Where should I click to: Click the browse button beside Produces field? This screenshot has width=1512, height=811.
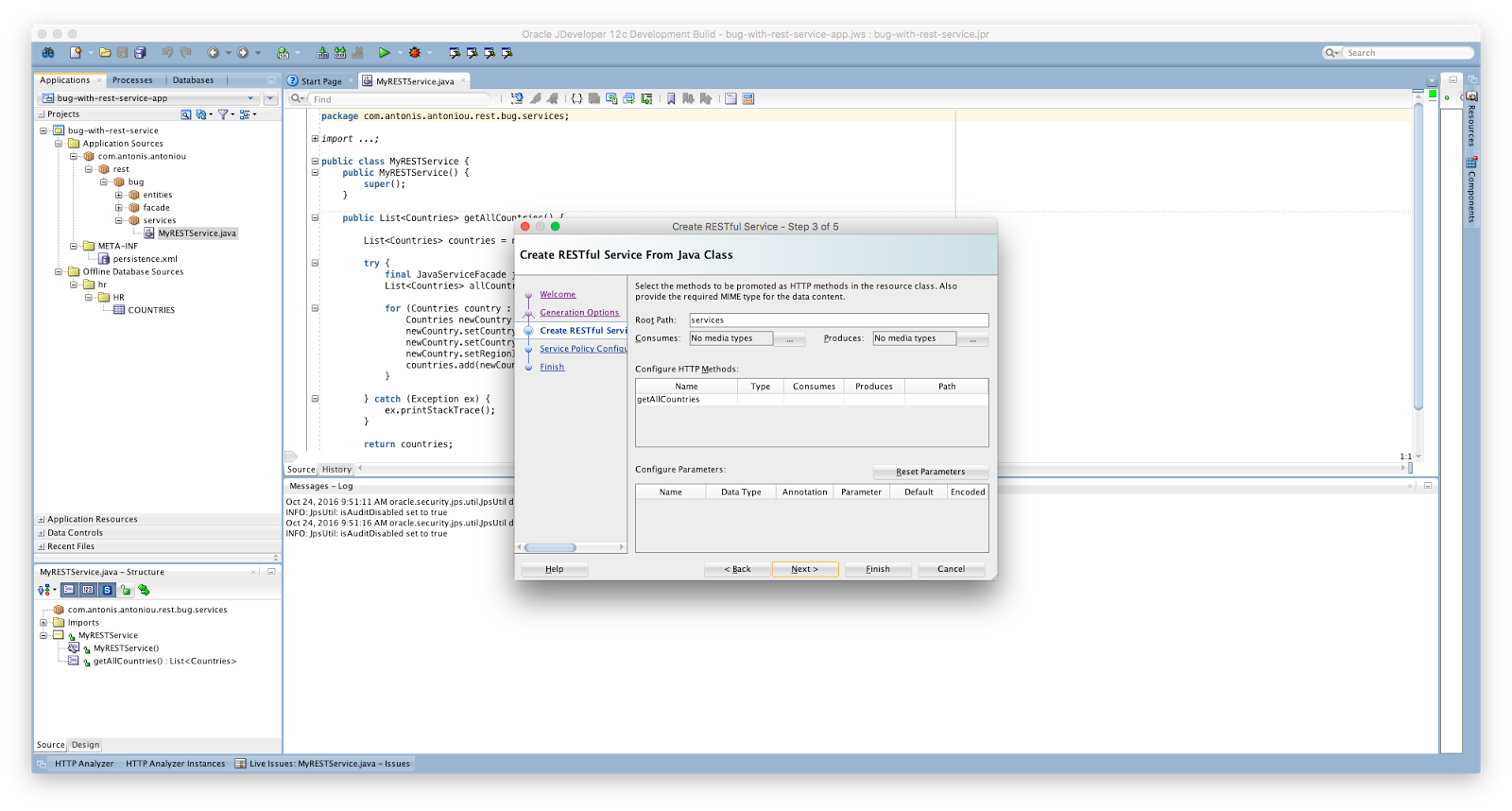[x=972, y=338]
